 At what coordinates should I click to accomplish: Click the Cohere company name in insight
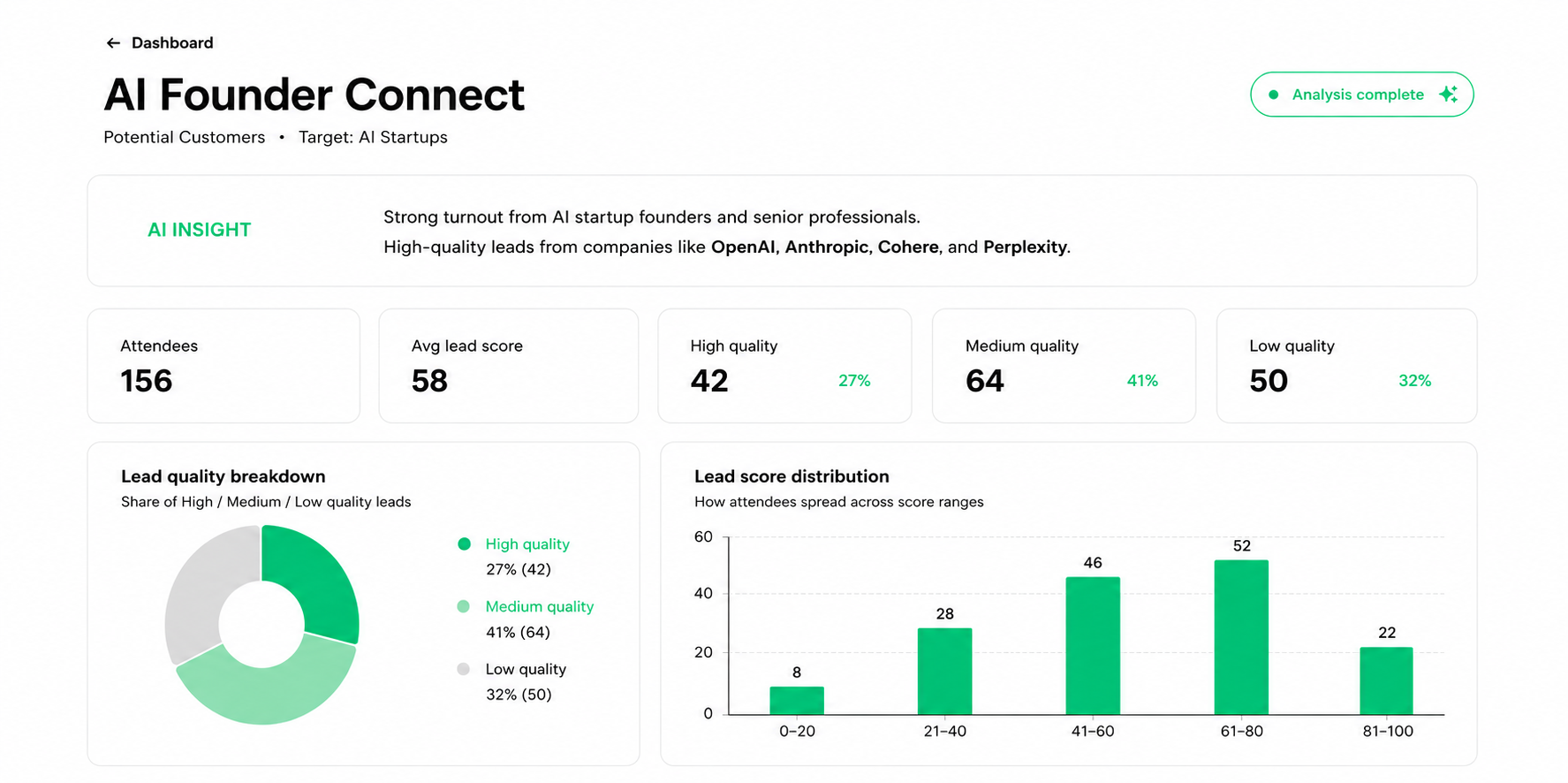[x=909, y=247]
